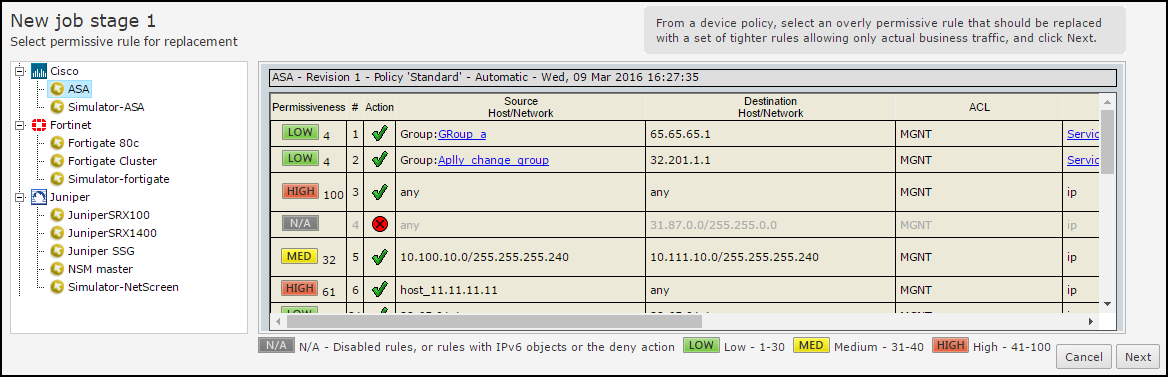Click the Cisco vendor label
Screen dimensions: 1168x377
[x=64, y=72]
